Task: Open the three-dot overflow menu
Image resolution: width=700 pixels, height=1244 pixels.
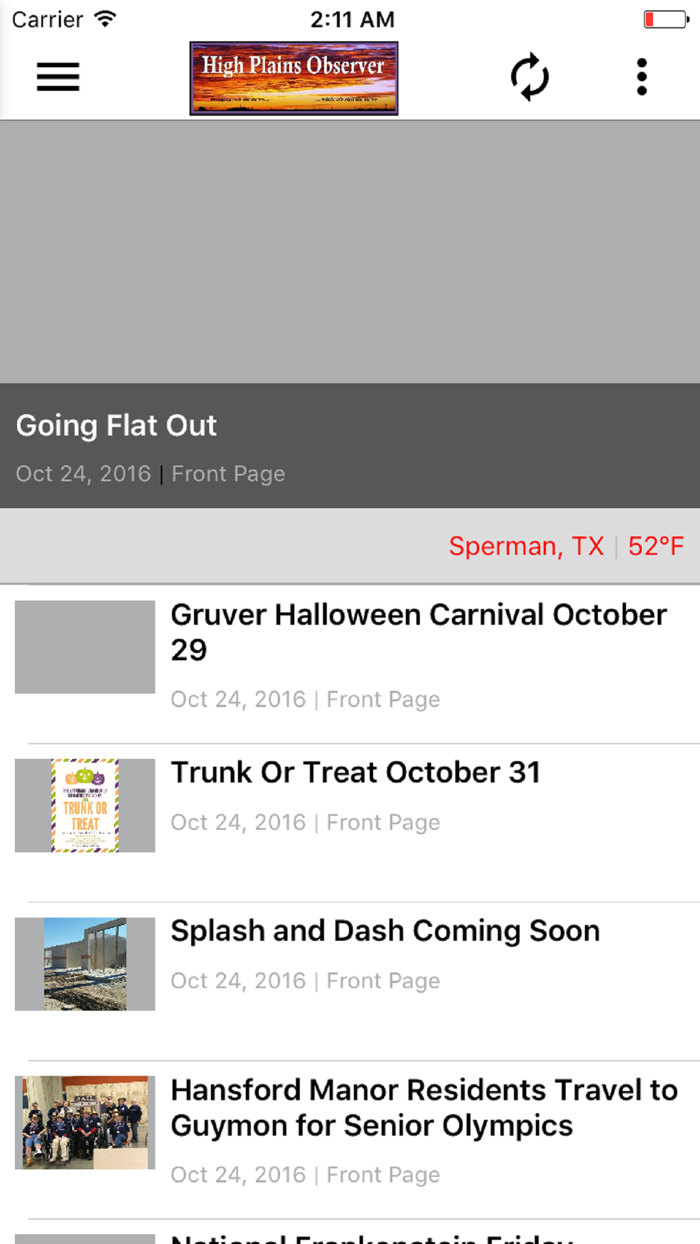Action: click(641, 77)
